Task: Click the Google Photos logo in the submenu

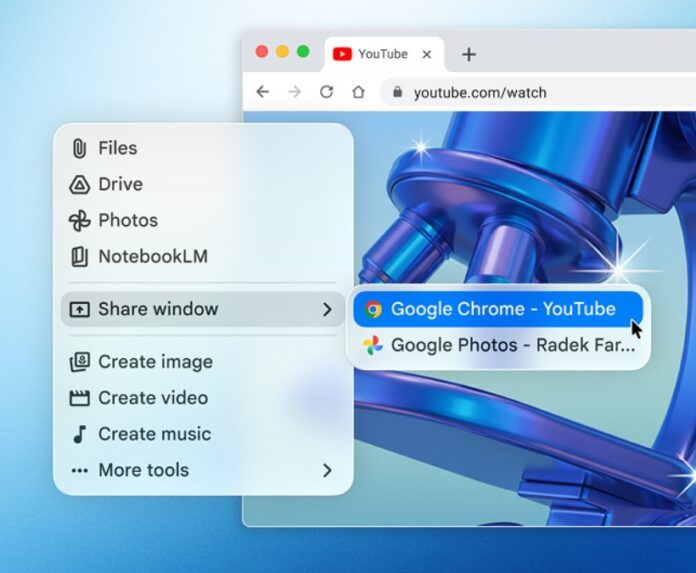Action: coord(373,345)
